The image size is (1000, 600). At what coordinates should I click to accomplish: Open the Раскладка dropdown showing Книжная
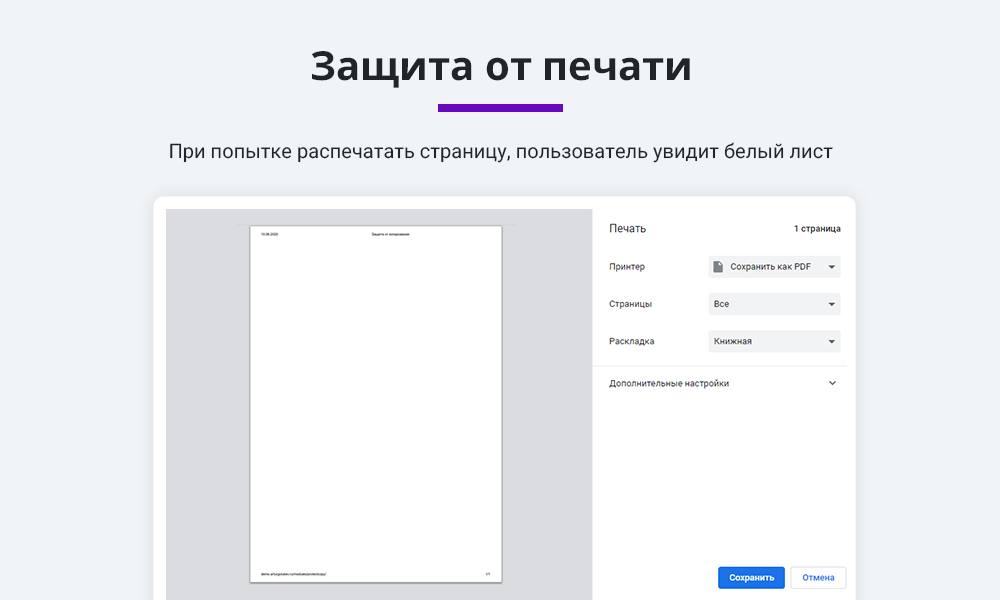775,341
